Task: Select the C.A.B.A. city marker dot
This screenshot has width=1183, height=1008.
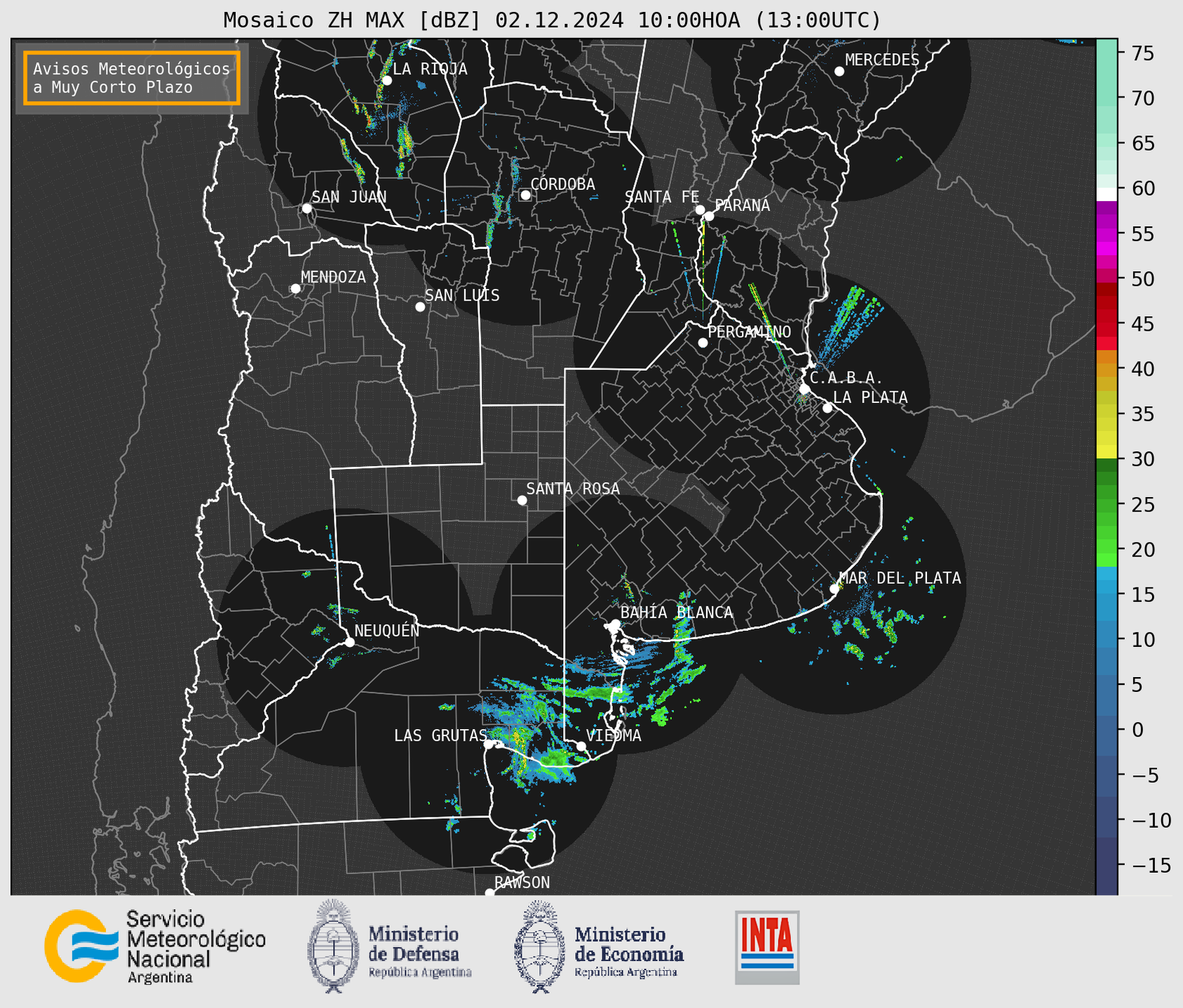Action: pos(805,389)
